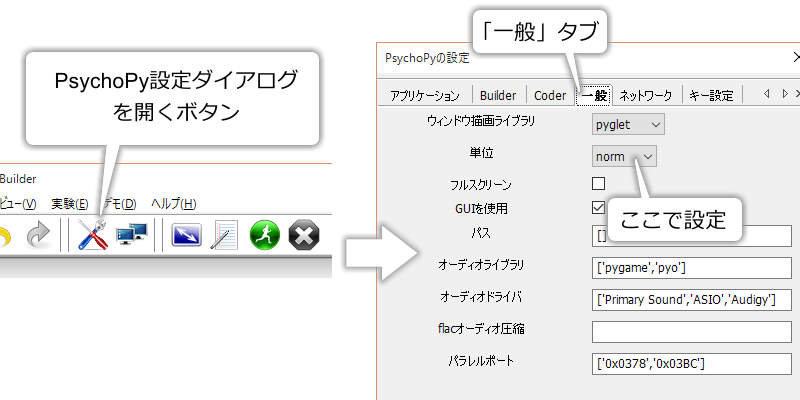Viewport: 800px width, 400px height.
Task: Switch to the Coder preferences tab
Action: (550, 95)
